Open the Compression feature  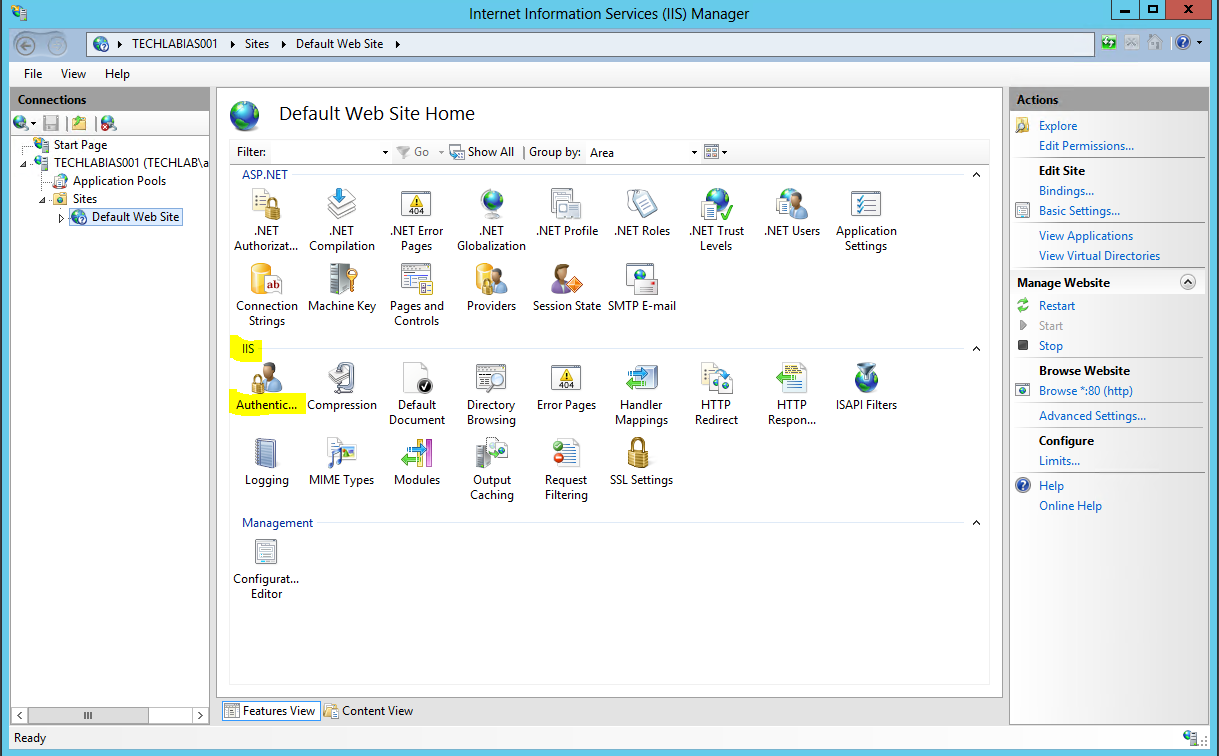point(342,388)
